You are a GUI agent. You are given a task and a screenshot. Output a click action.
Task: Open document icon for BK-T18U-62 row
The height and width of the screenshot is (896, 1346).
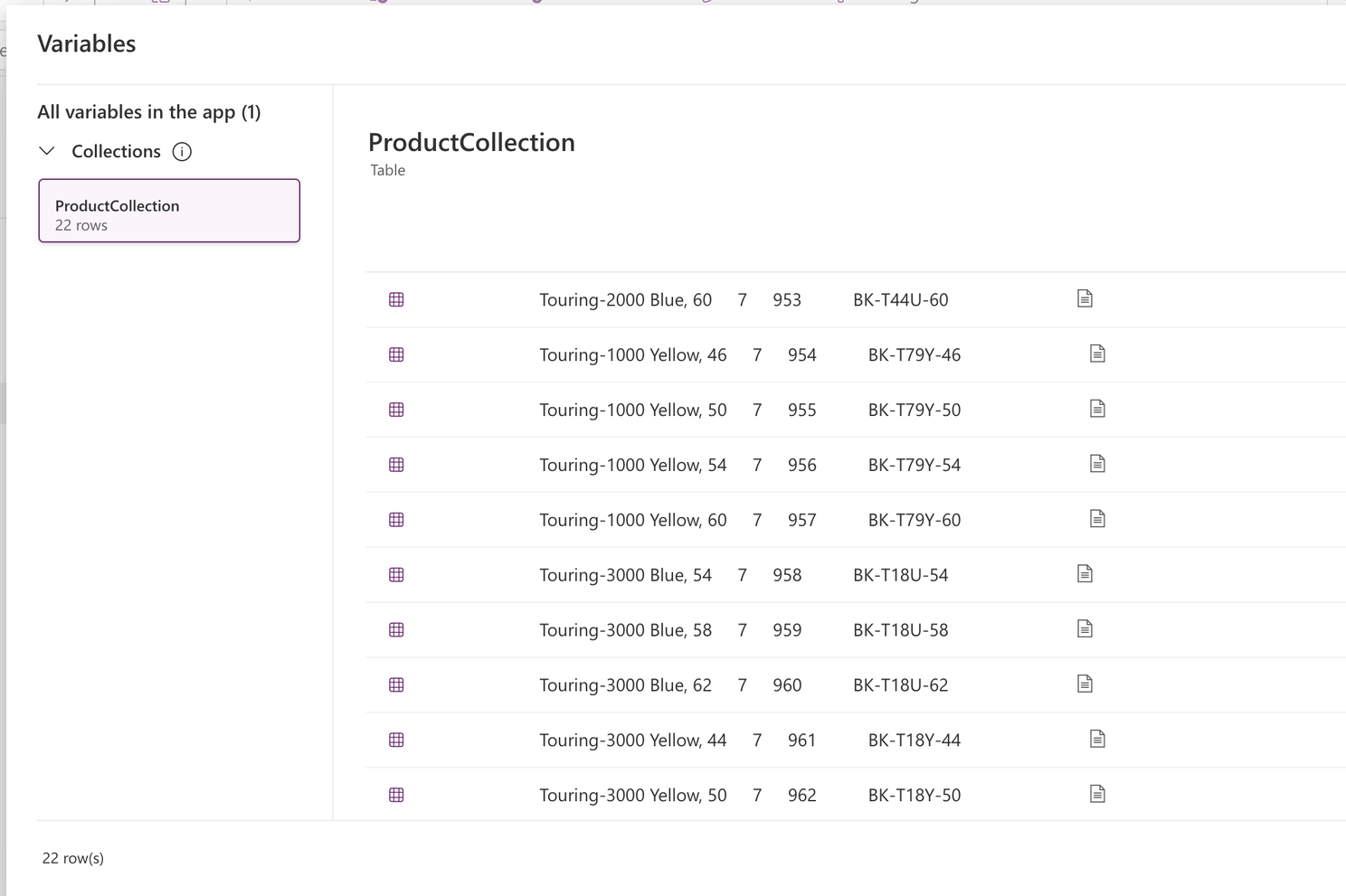[1085, 684]
